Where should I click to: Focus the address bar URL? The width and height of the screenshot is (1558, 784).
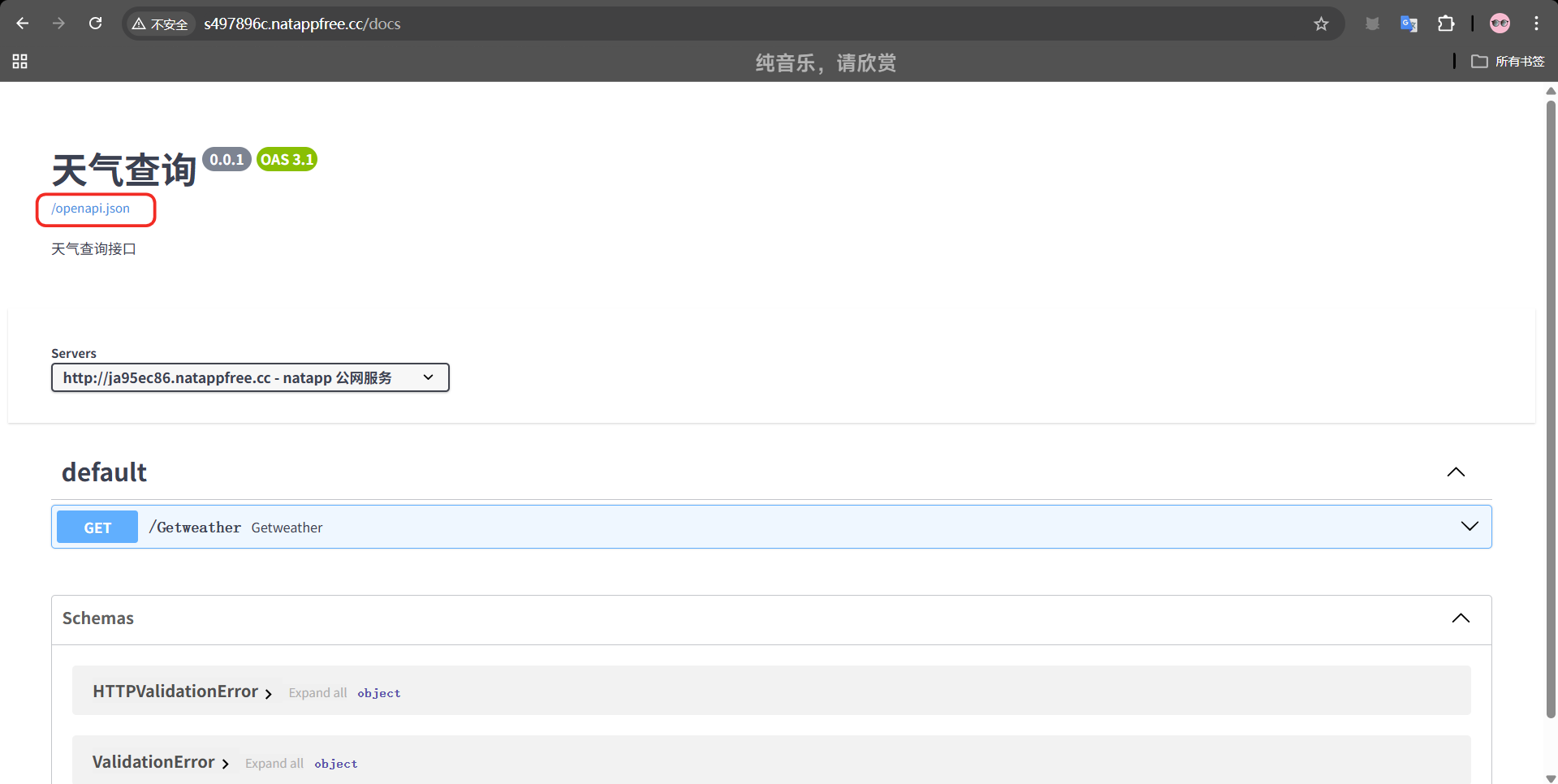[302, 24]
